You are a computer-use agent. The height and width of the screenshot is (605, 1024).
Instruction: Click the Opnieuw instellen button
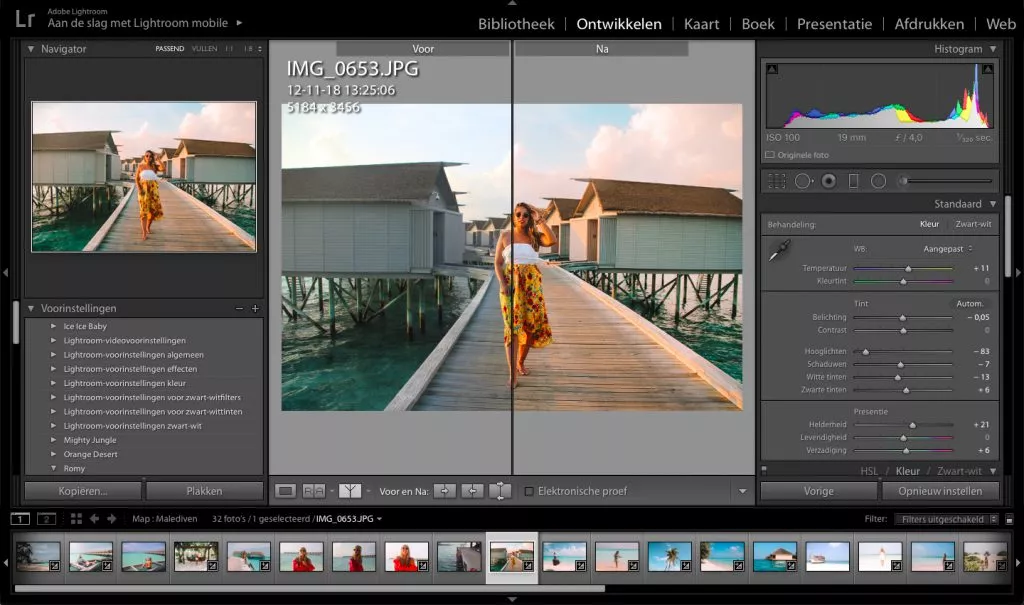click(940, 491)
